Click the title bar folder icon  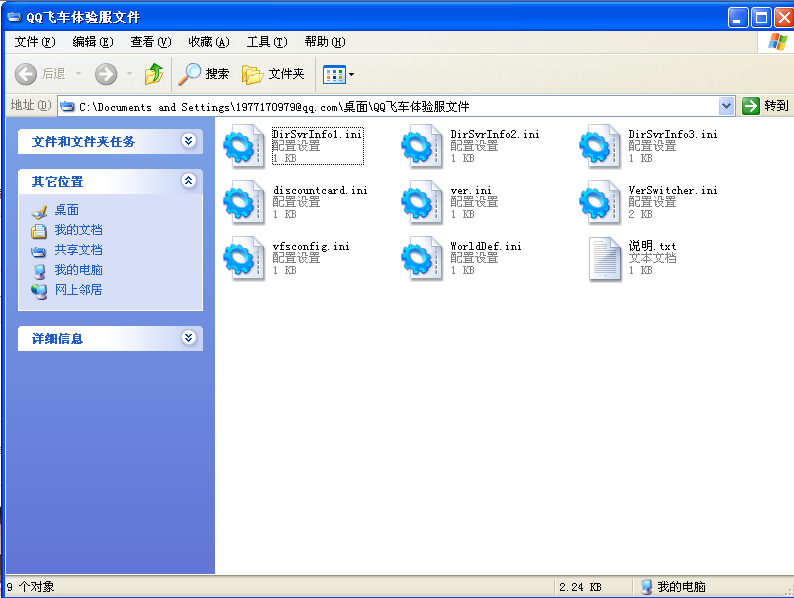[x=14, y=17]
